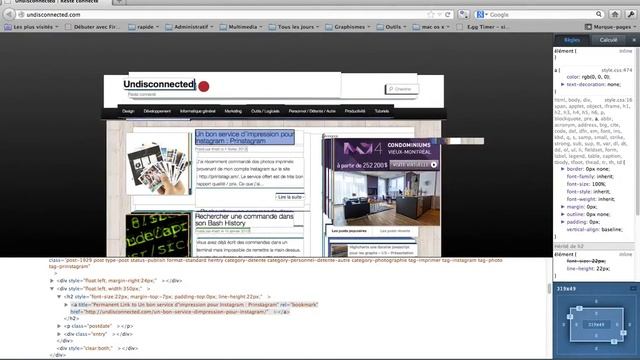
Task: Collapse the box model panel toggle icon
Action: (x=633, y=289)
